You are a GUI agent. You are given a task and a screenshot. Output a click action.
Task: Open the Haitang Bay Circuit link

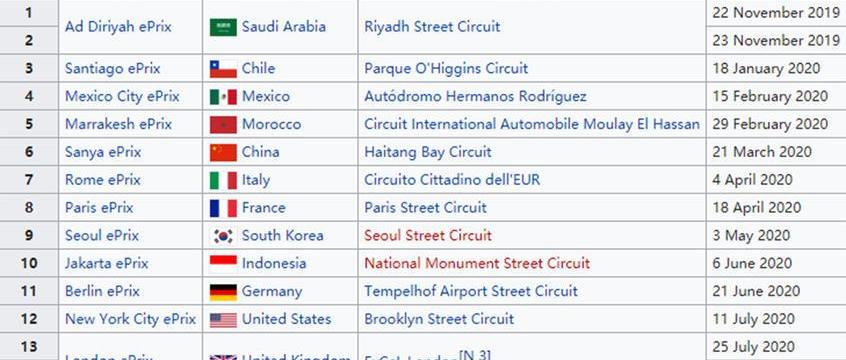click(428, 152)
